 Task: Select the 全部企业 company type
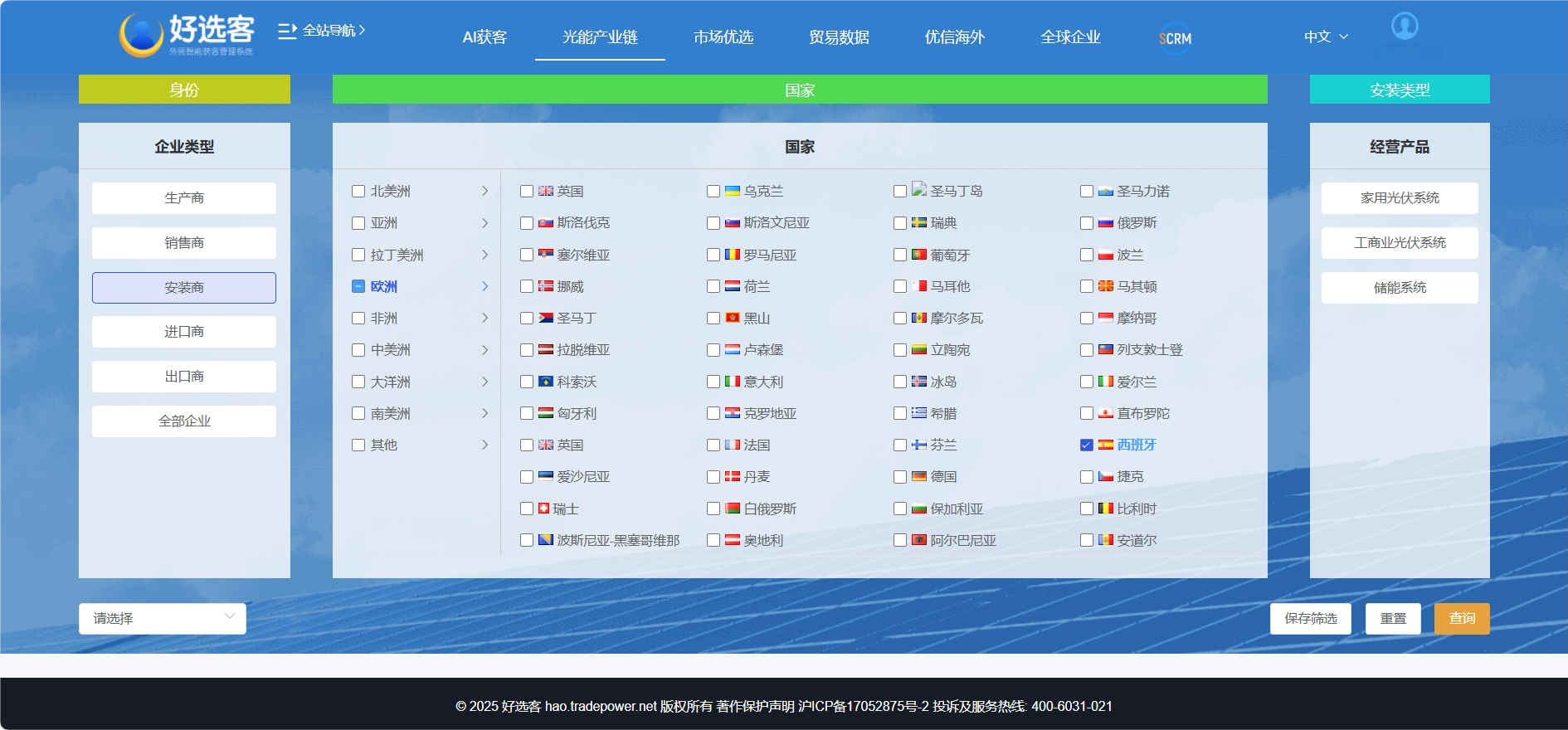tap(184, 421)
